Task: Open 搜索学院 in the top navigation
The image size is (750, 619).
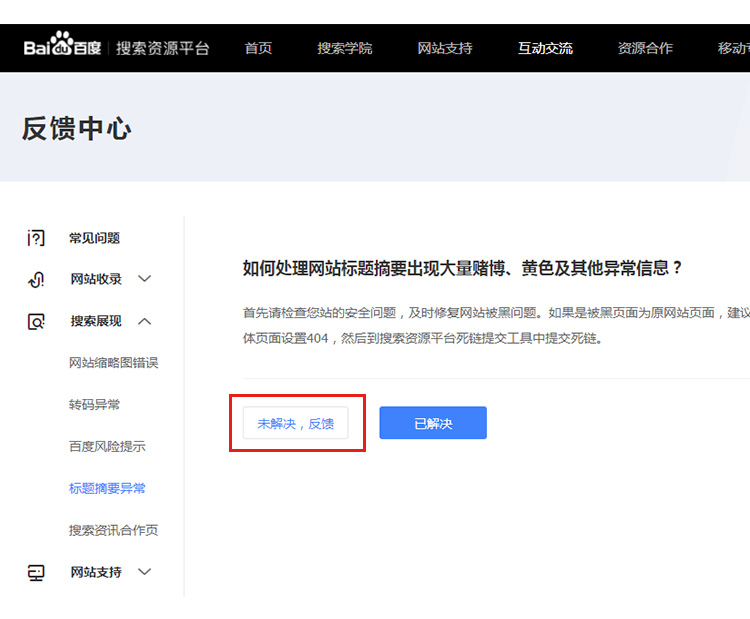Action: coord(345,48)
